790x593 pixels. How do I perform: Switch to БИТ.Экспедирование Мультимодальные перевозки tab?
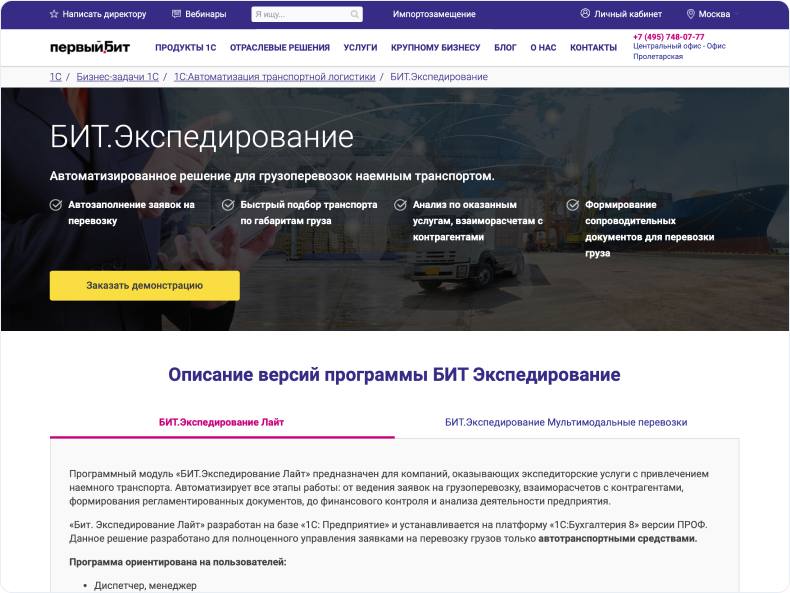[x=566, y=422]
